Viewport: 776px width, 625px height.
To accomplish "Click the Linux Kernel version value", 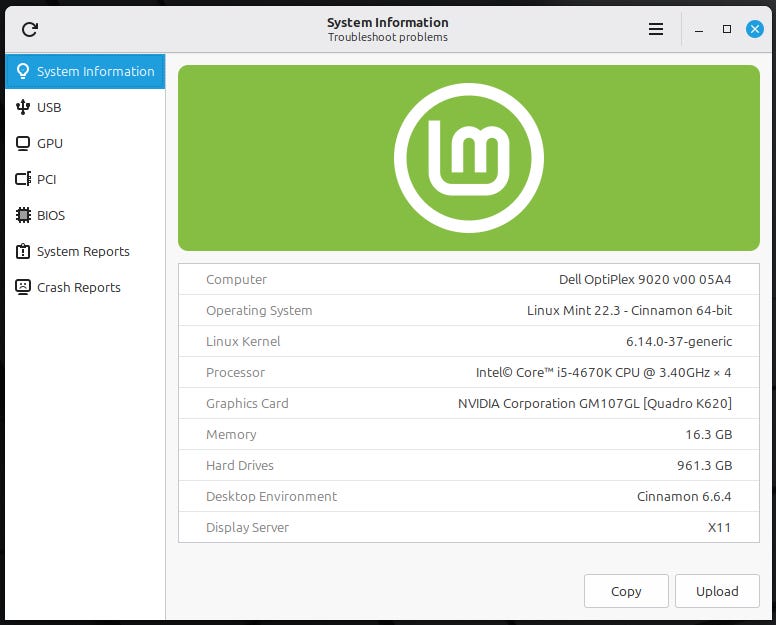I will [679, 341].
